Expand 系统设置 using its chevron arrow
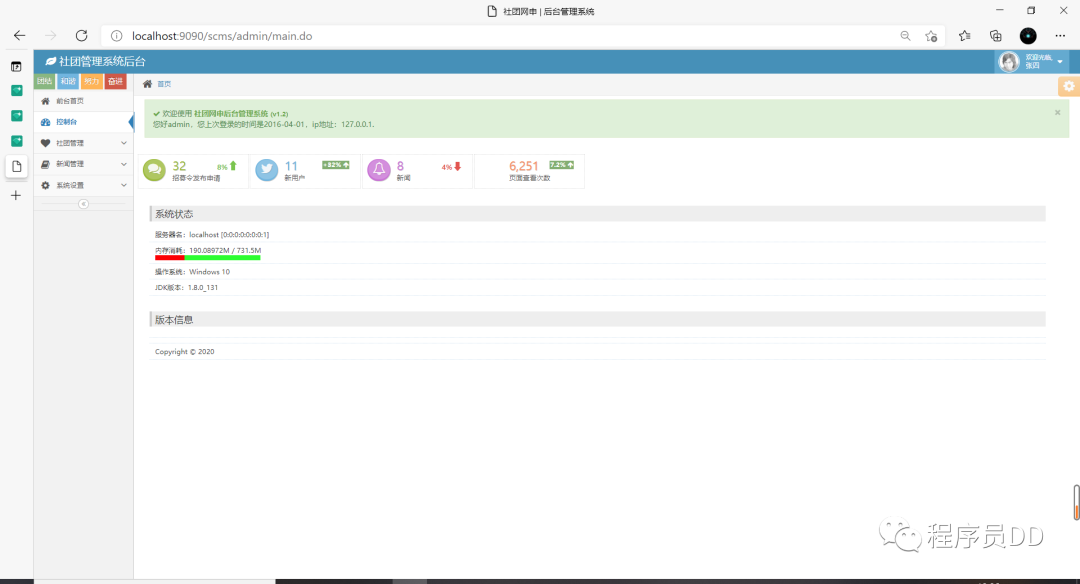The width and height of the screenshot is (1080, 584). tap(124, 185)
